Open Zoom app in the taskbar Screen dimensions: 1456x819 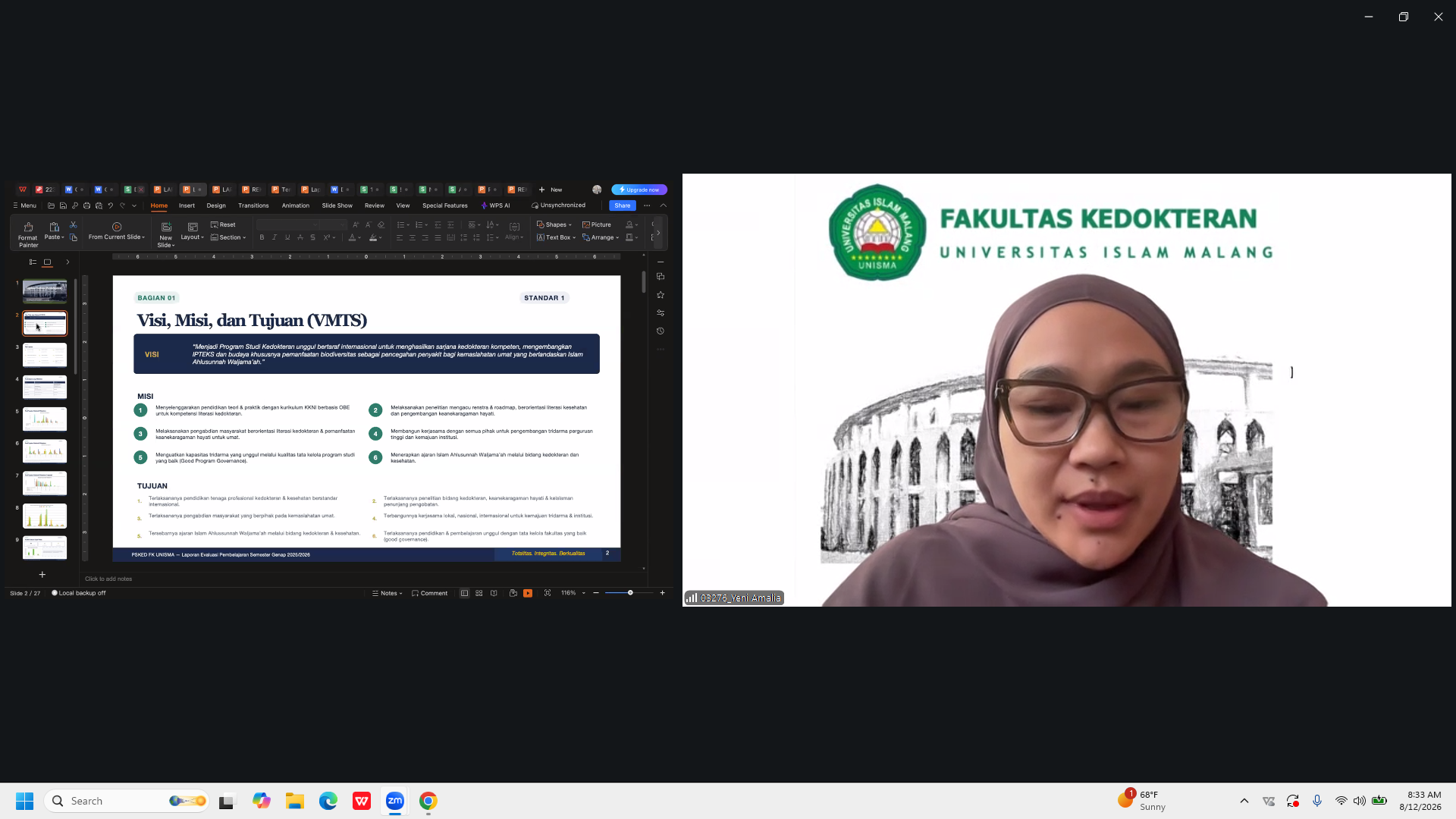click(395, 801)
